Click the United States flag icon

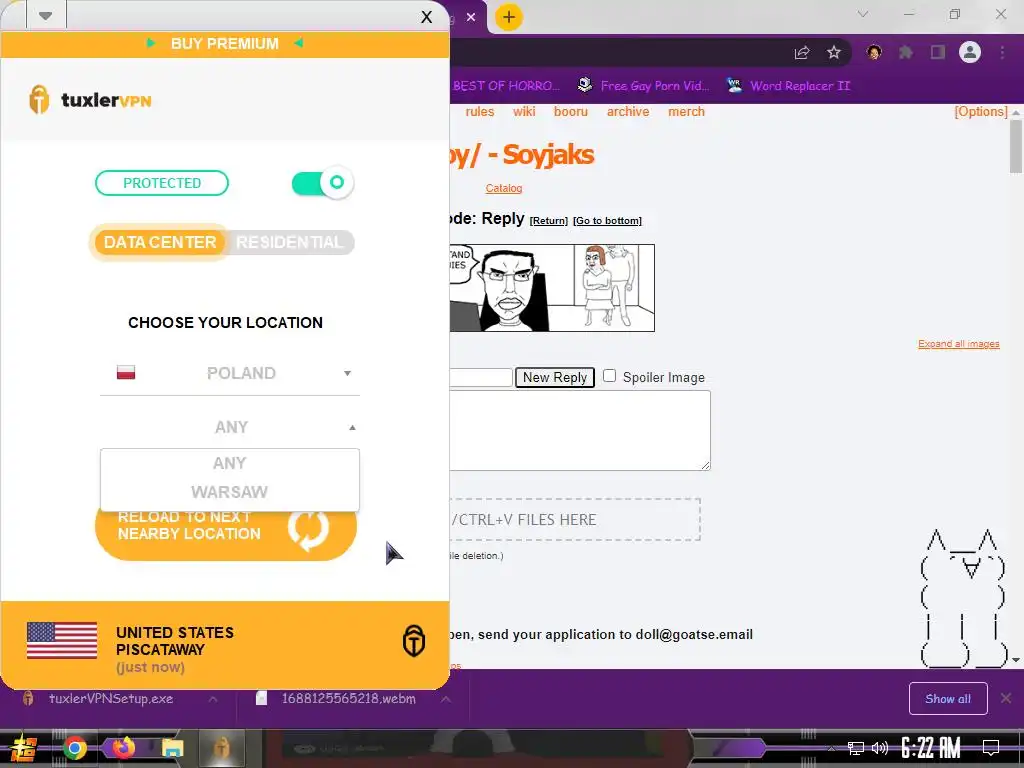(x=62, y=641)
